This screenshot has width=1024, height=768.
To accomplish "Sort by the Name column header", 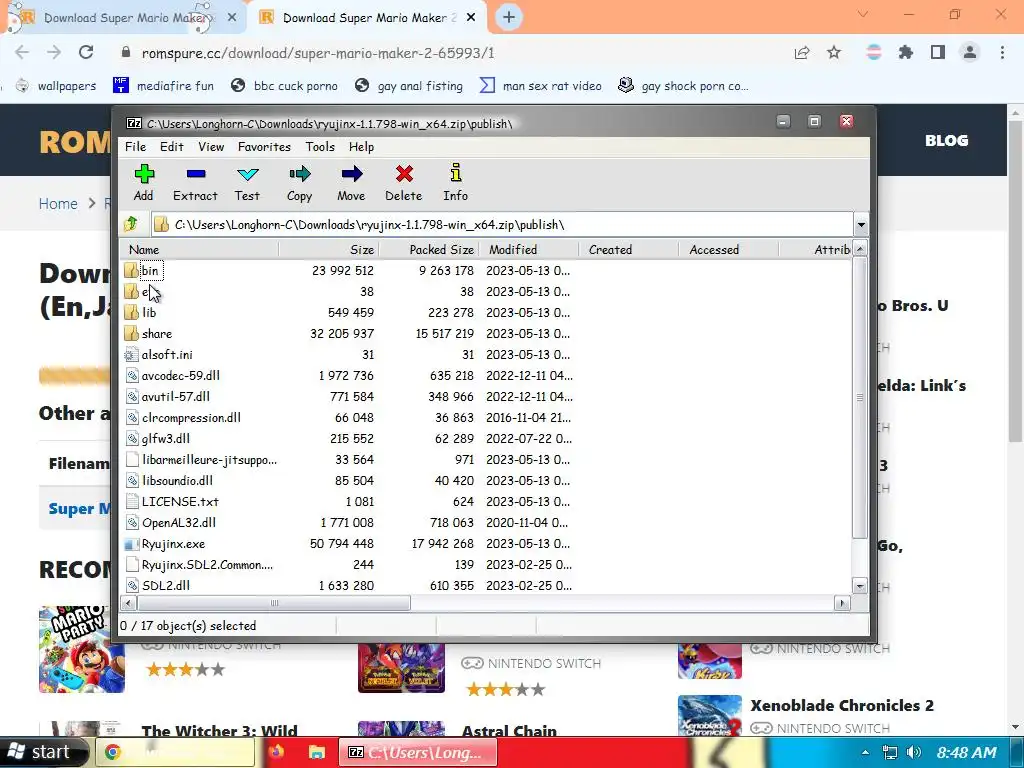I will (x=199, y=249).
